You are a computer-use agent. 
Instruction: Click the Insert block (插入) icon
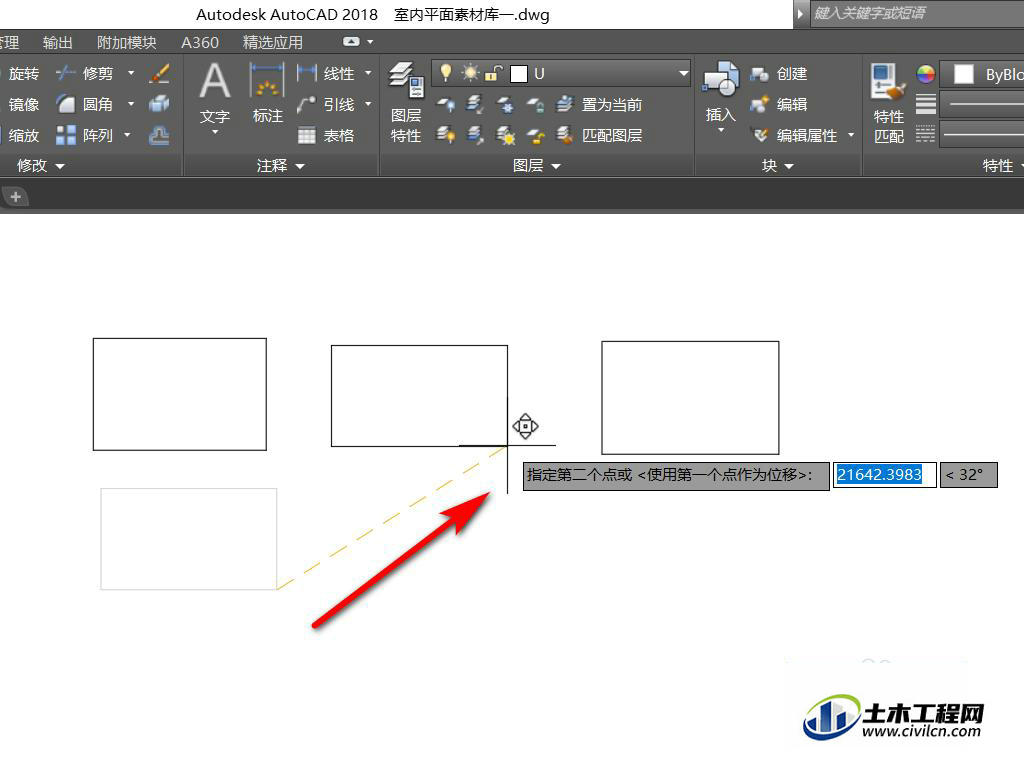(720, 91)
